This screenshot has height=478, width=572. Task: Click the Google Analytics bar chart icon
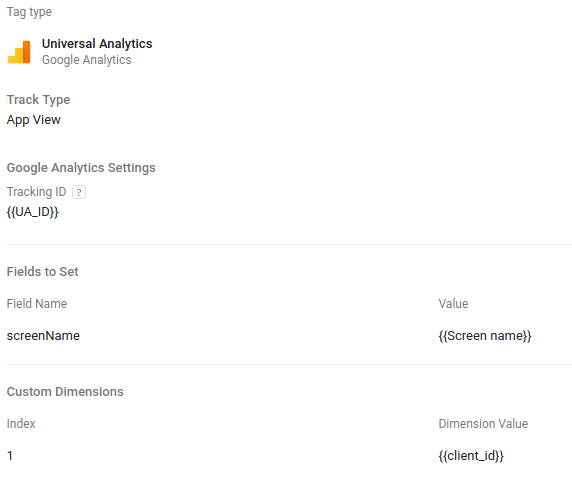point(19,52)
